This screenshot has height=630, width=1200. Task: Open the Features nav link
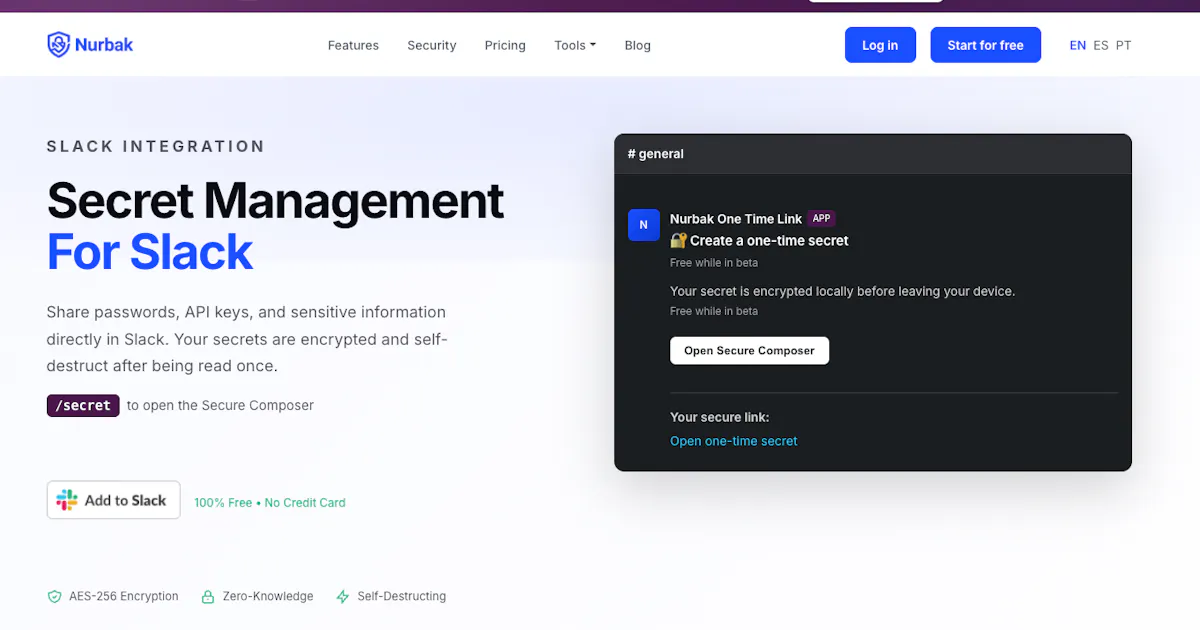[x=353, y=45]
